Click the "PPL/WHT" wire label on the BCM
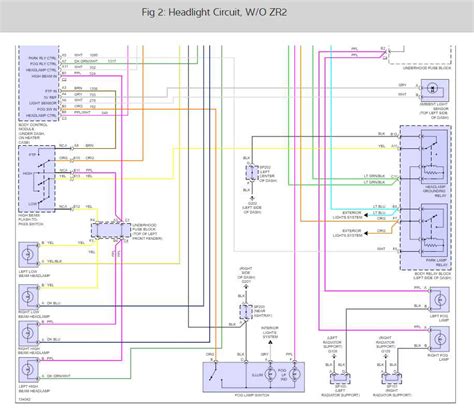Image resolution: width=474 pixels, height=413 pixels. pyautogui.click(x=82, y=113)
